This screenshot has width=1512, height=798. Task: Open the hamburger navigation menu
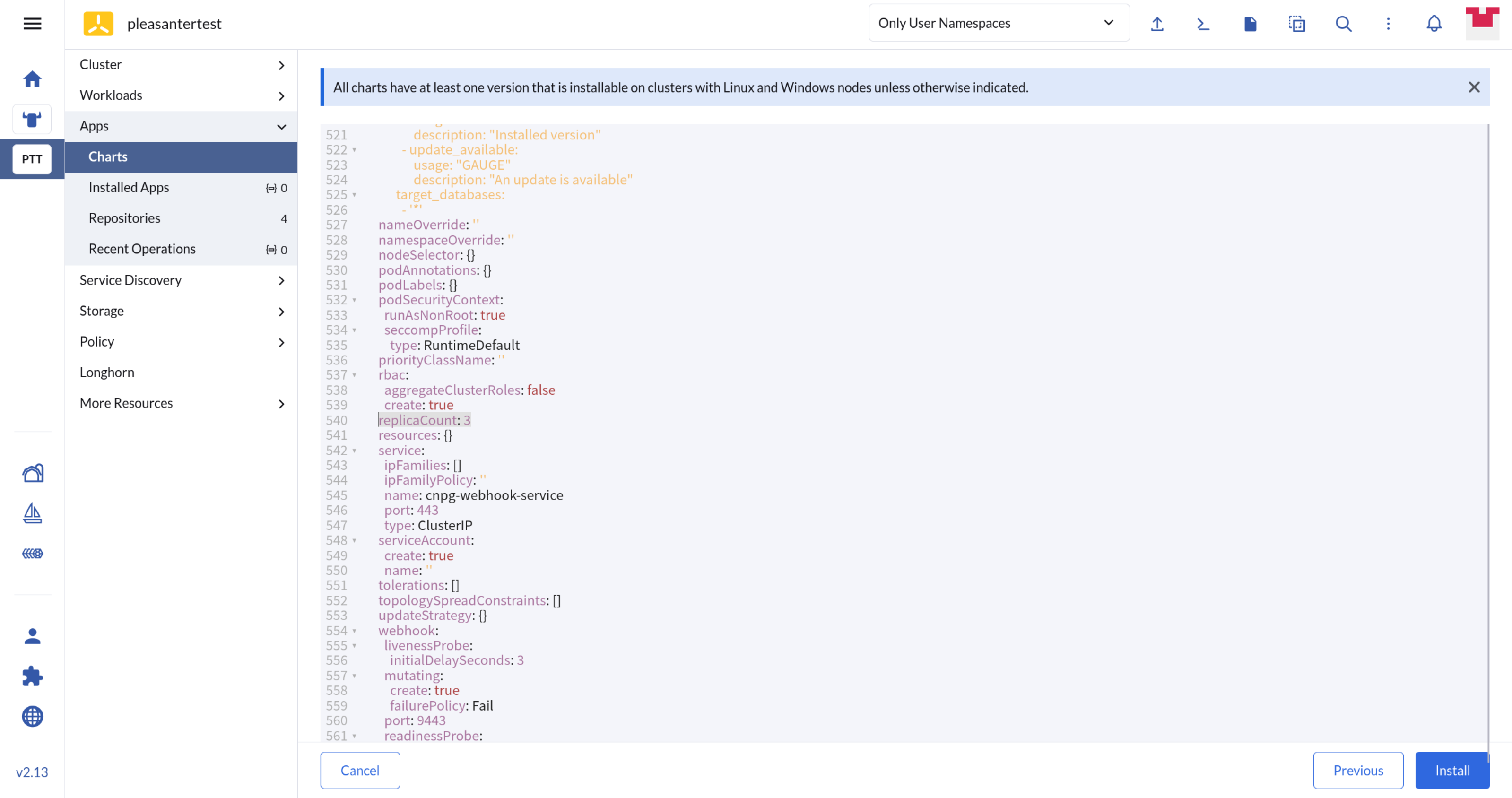32,24
